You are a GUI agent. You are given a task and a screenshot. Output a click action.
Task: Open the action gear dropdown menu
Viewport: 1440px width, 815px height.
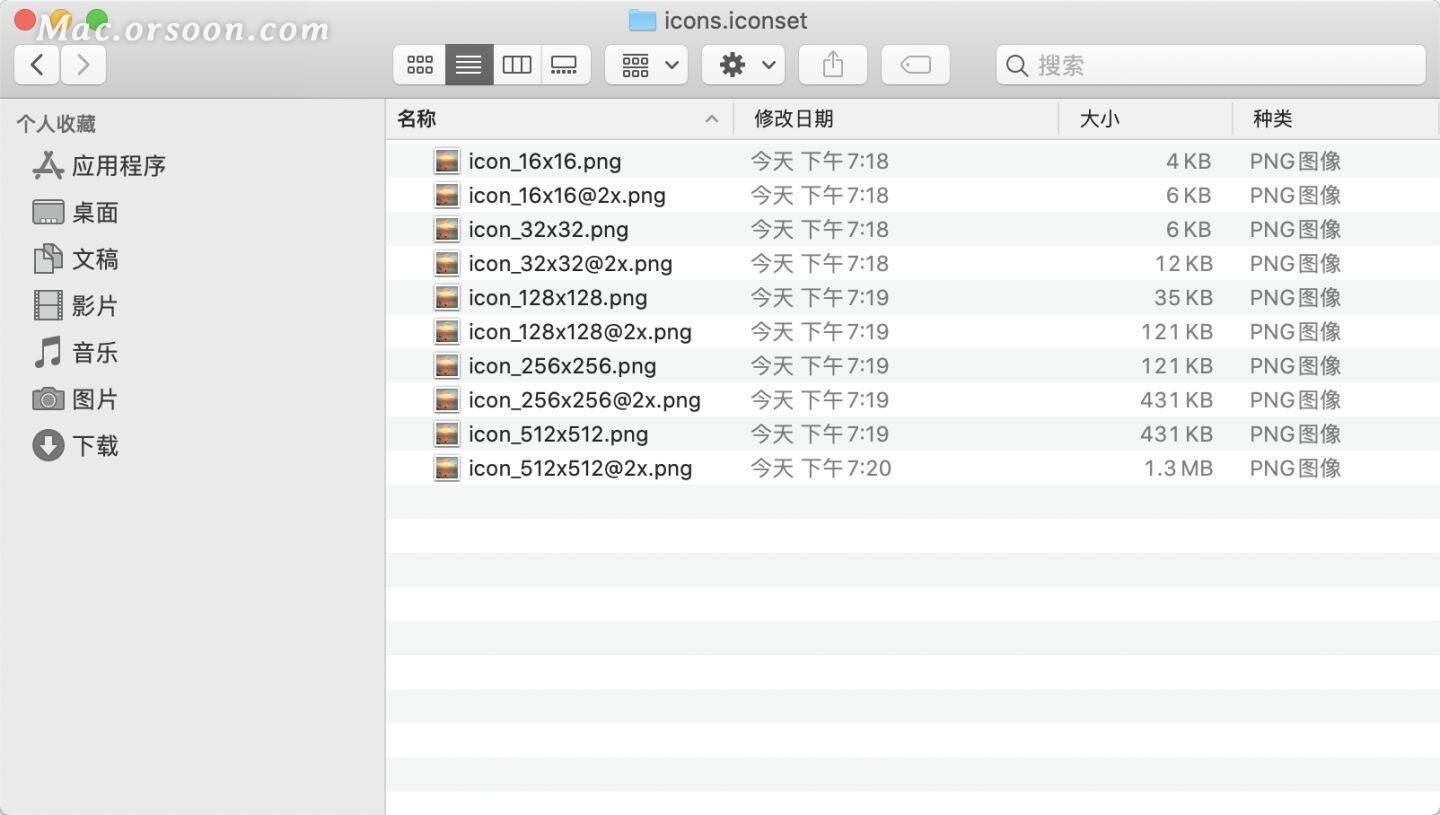tap(742, 64)
